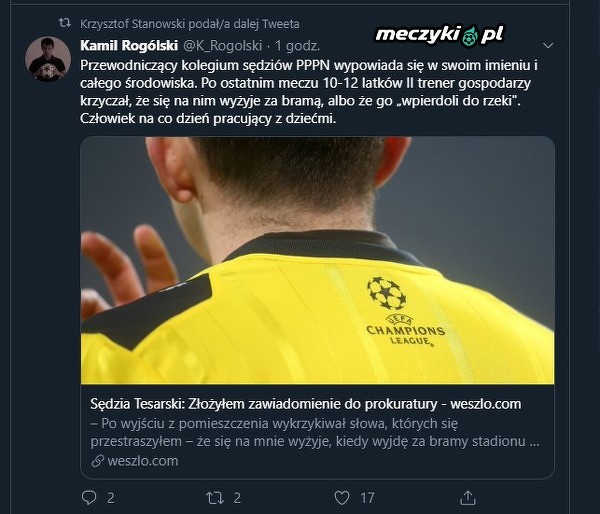Screen dimensions: 600x514
Task: Open the 1 godz. timestamp link
Action: (x=297, y=46)
